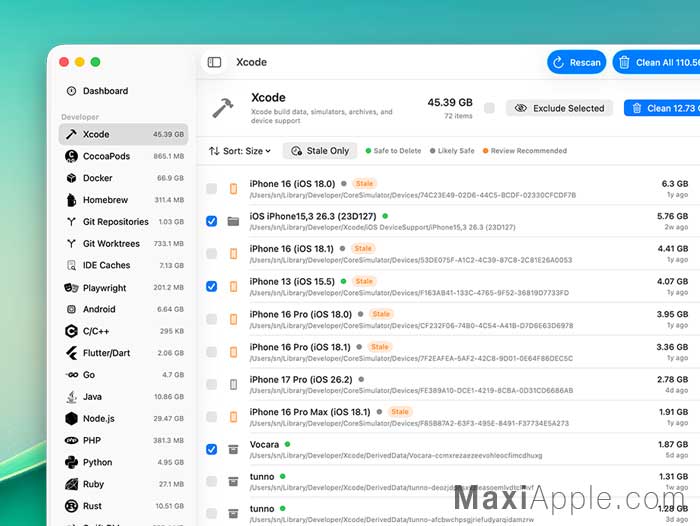The width and height of the screenshot is (700, 526).
Task: Uncheck the Vocara checkbox
Action: coord(212,449)
